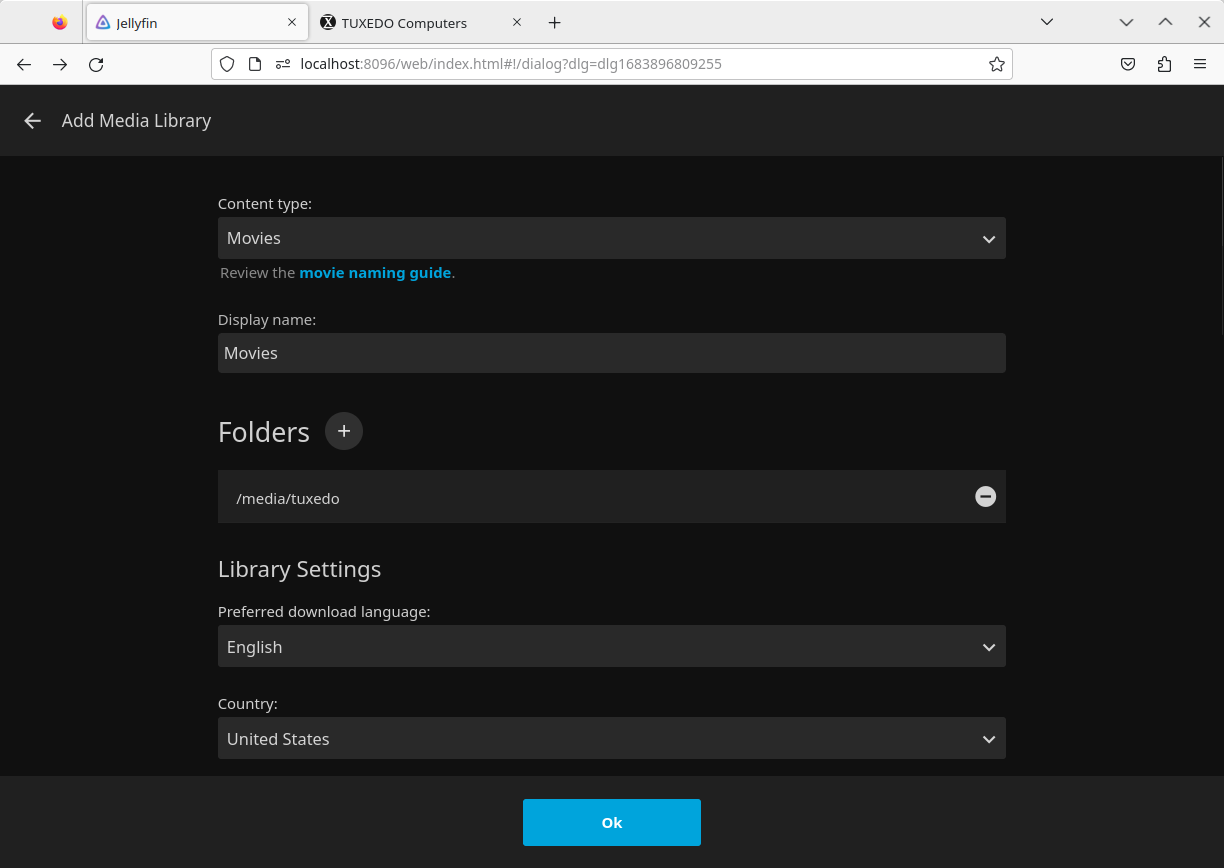Viewport: 1224px width, 868px height.
Task: Open the browser extensions icon
Action: point(1163,64)
